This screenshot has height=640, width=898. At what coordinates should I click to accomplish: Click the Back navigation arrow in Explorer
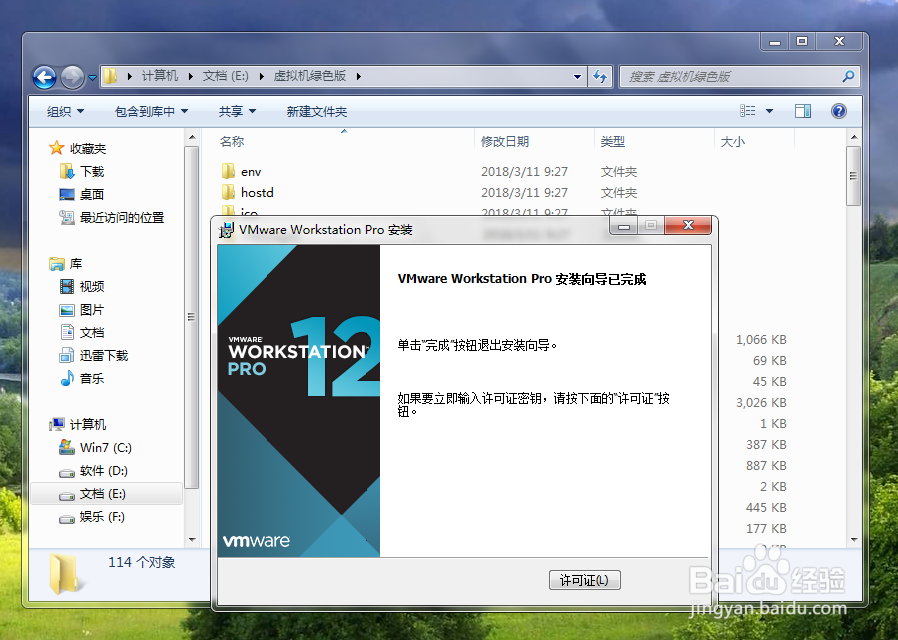click(x=44, y=77)
